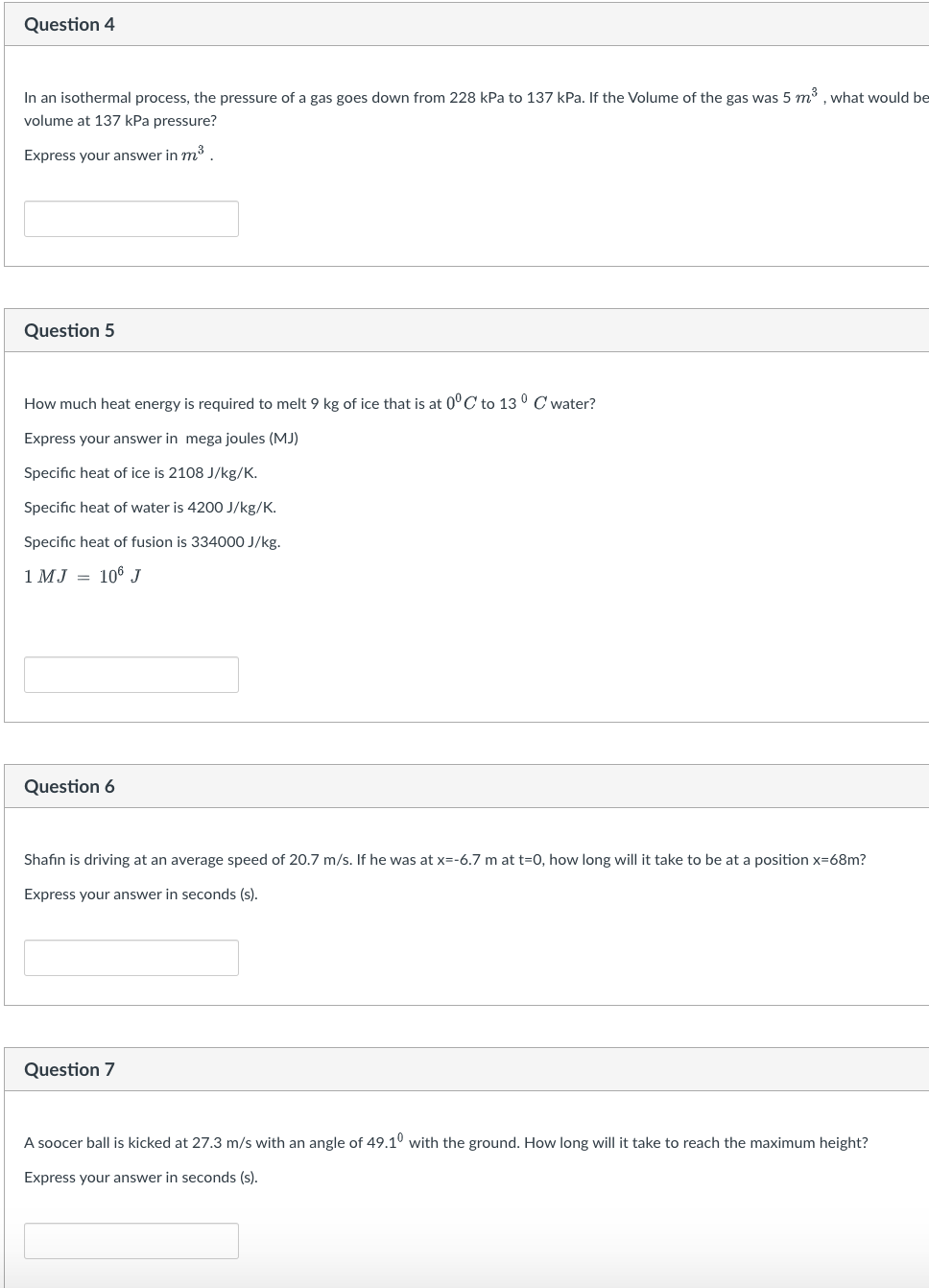Screen dimensions: 929x1288
Task: Click the Question 4 answer input field
Action: 131,219
